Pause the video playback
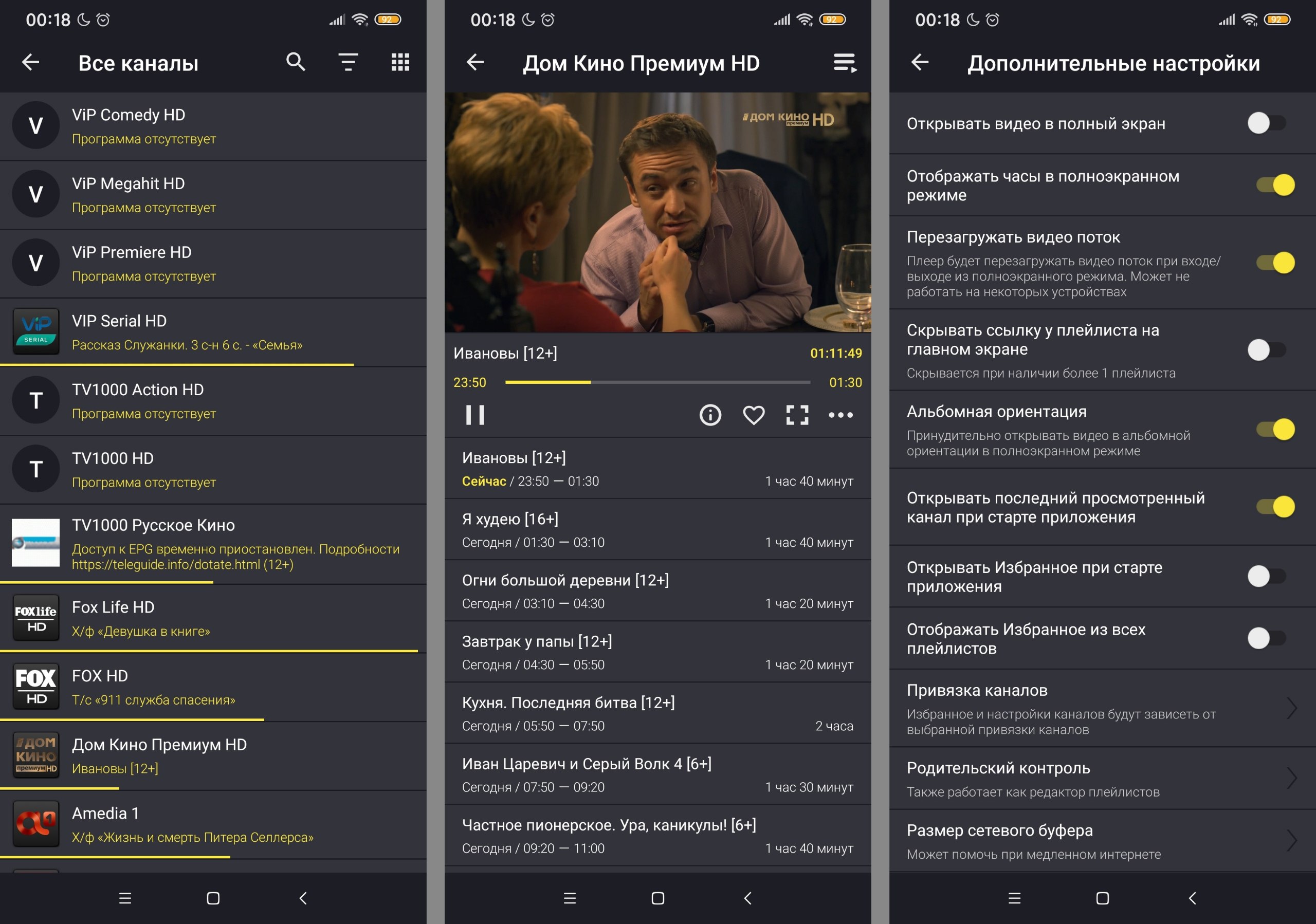 [475, 415]
